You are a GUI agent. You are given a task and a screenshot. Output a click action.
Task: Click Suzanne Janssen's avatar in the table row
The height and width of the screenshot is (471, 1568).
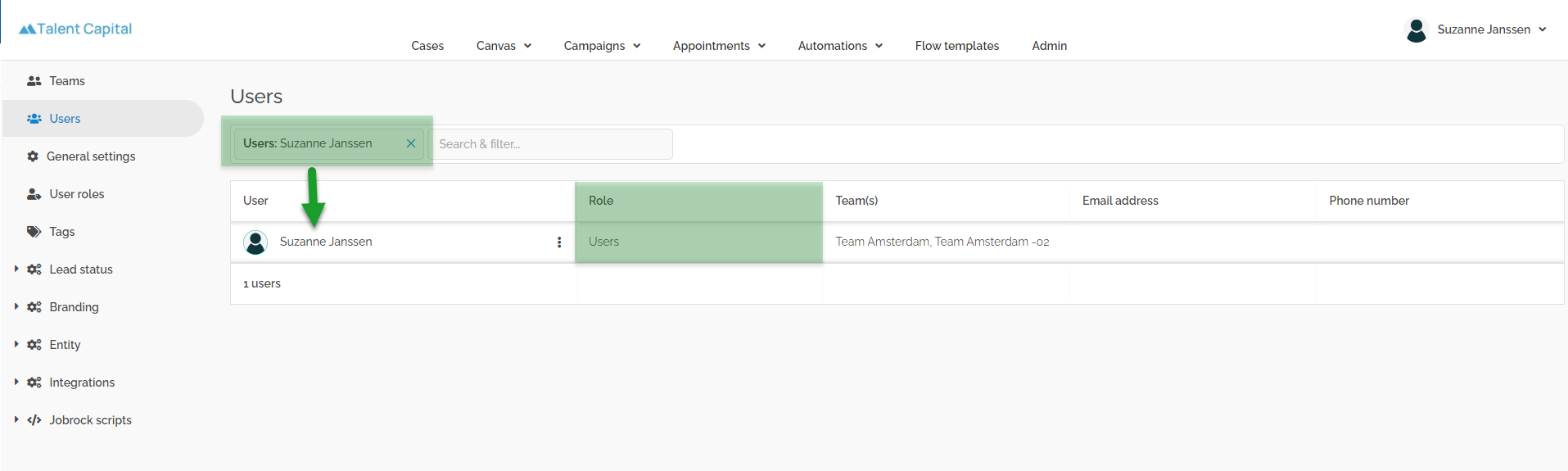(255, 242)
